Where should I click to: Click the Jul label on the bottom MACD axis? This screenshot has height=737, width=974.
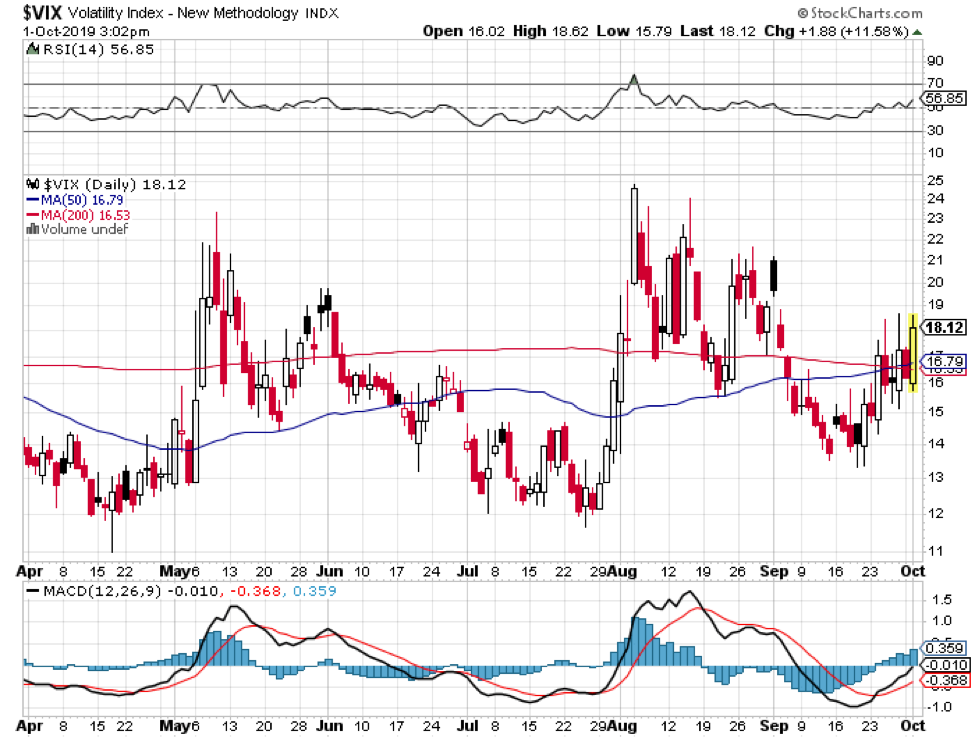(x=467, y=726)
